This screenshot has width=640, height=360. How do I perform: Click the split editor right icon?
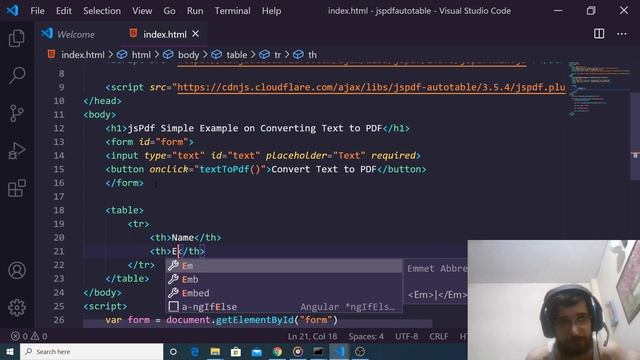(599, 34)
